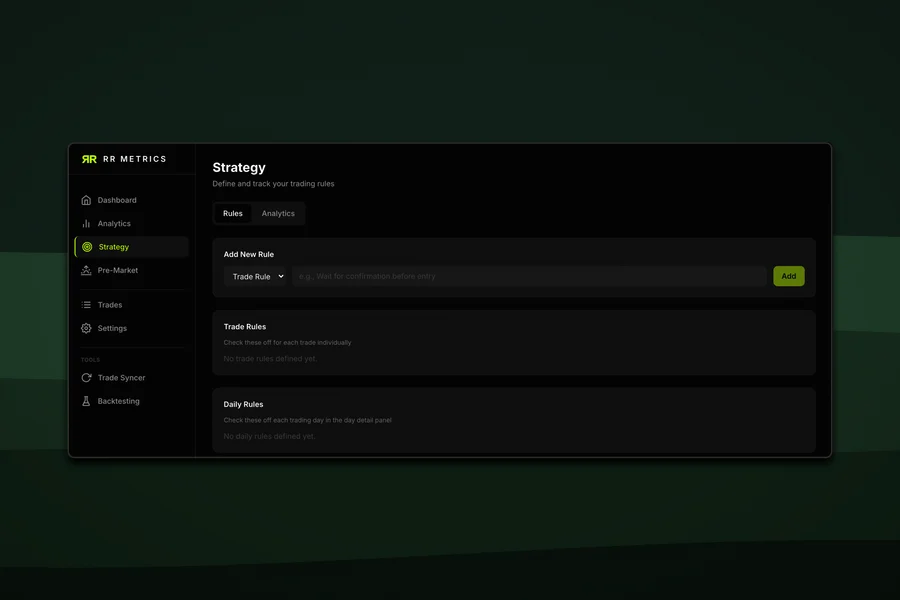Click 'Check these off for each trade individually'
The height and width of the screenshot is (600, 900).
click(287, 343)
